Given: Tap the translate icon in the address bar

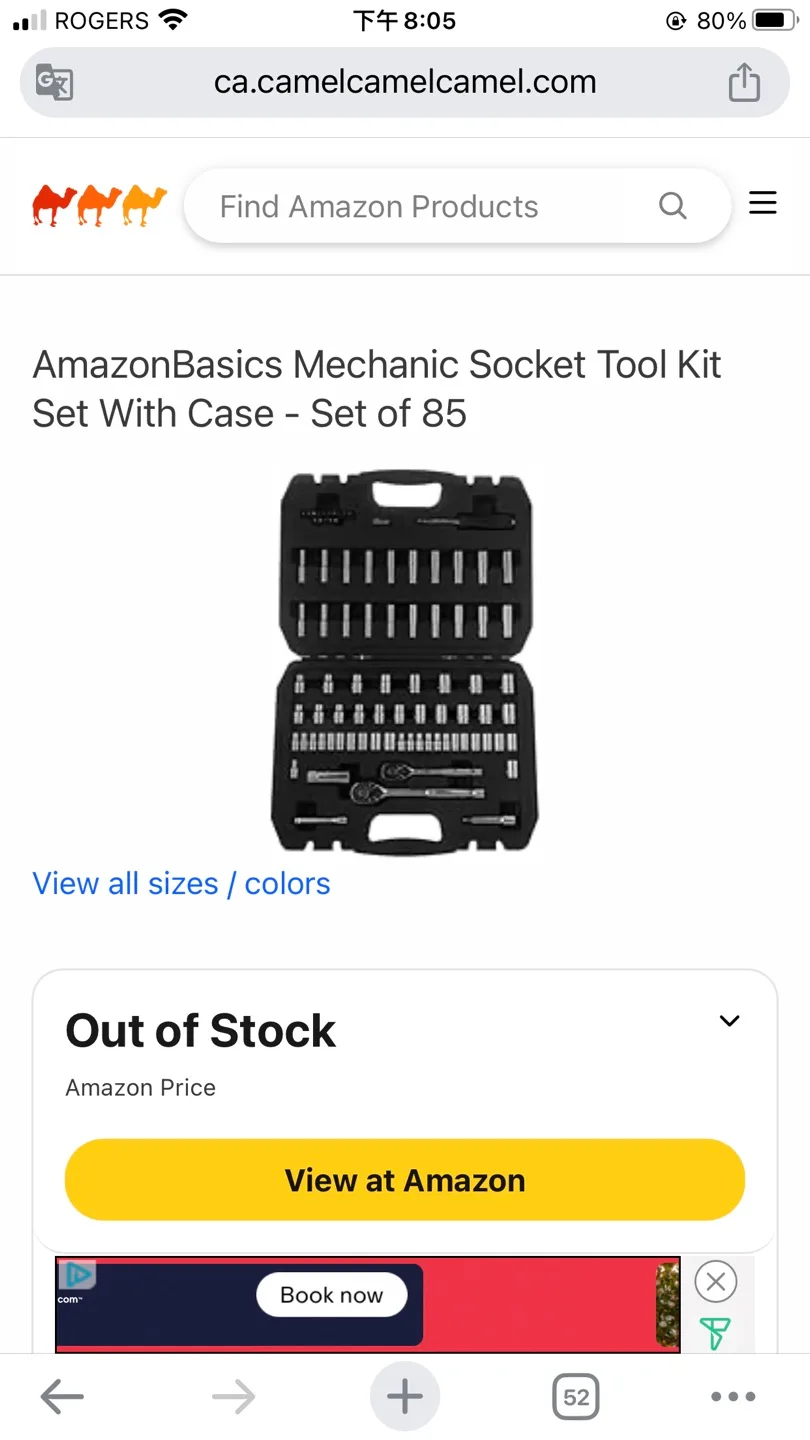Looking at the screenshot, I should 53,83.
